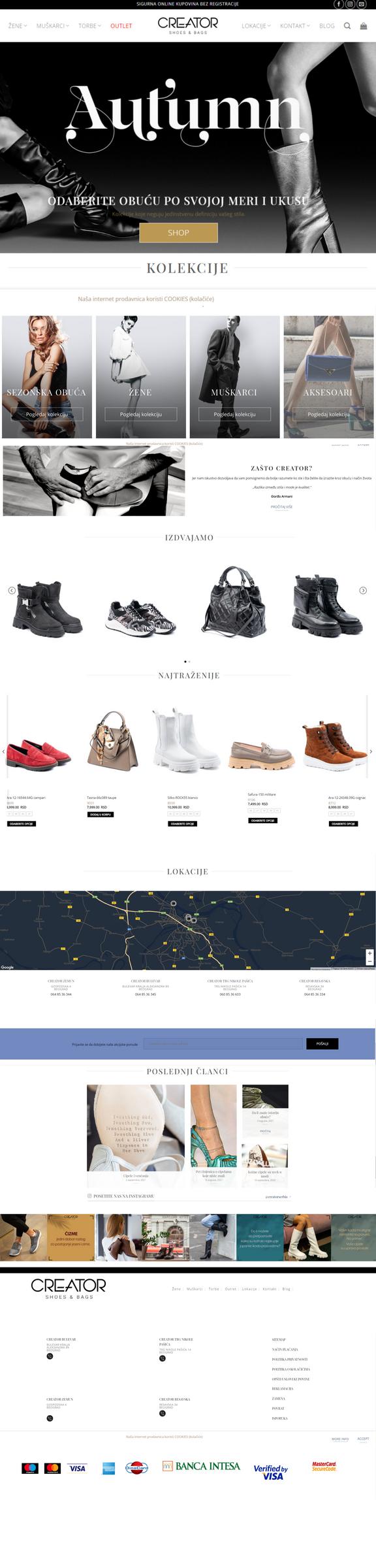Screen dimensions: 376x1568
Task: Expand the MUŠKARCI dropdown menu
Action: (52, 26)
